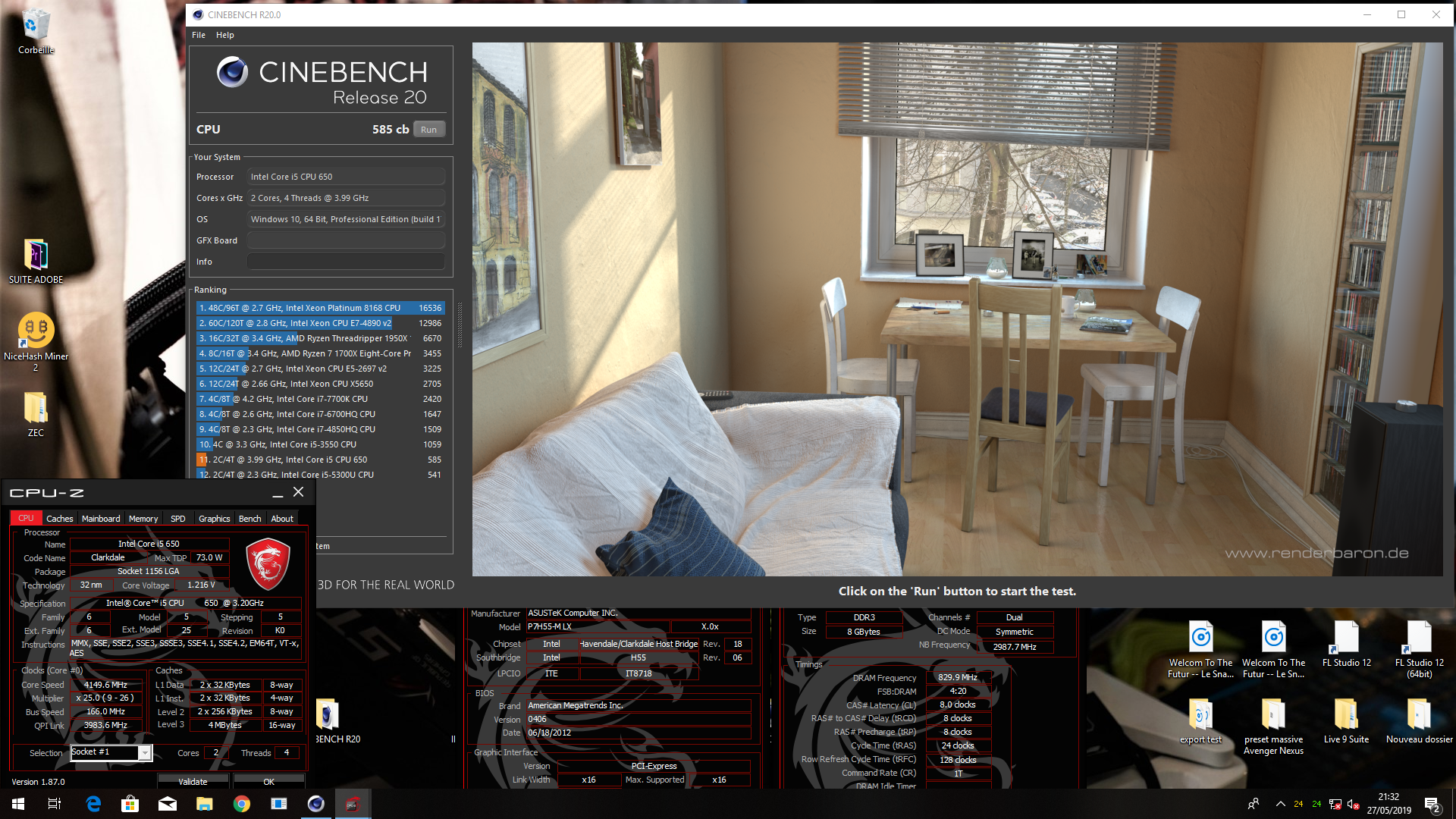Viewport: 1456px width, 819px height.
Task: Switch to Memory tab in CPU-Z
Action: pos(143,519)
